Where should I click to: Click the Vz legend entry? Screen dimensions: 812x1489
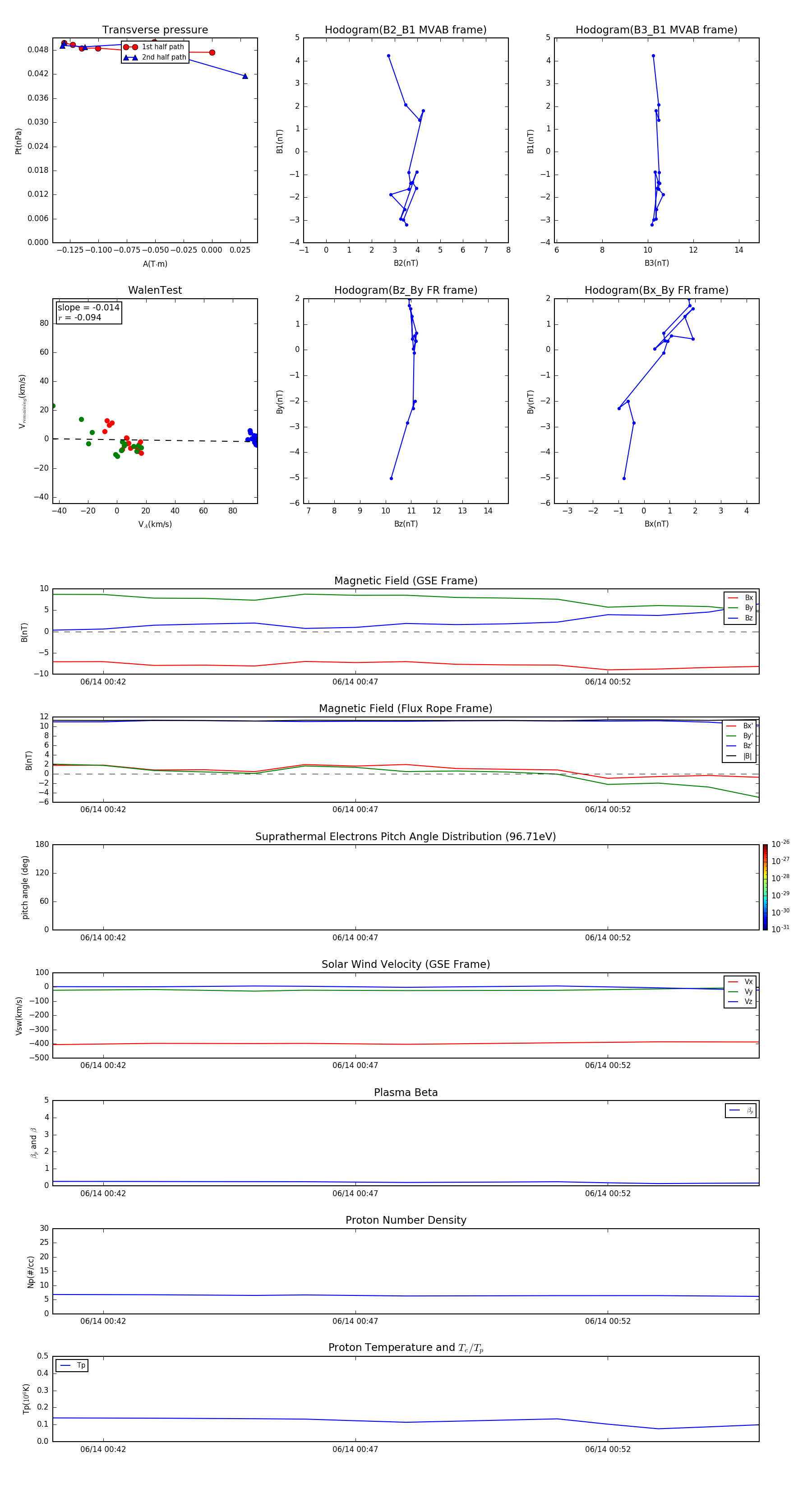point(740,1002)
